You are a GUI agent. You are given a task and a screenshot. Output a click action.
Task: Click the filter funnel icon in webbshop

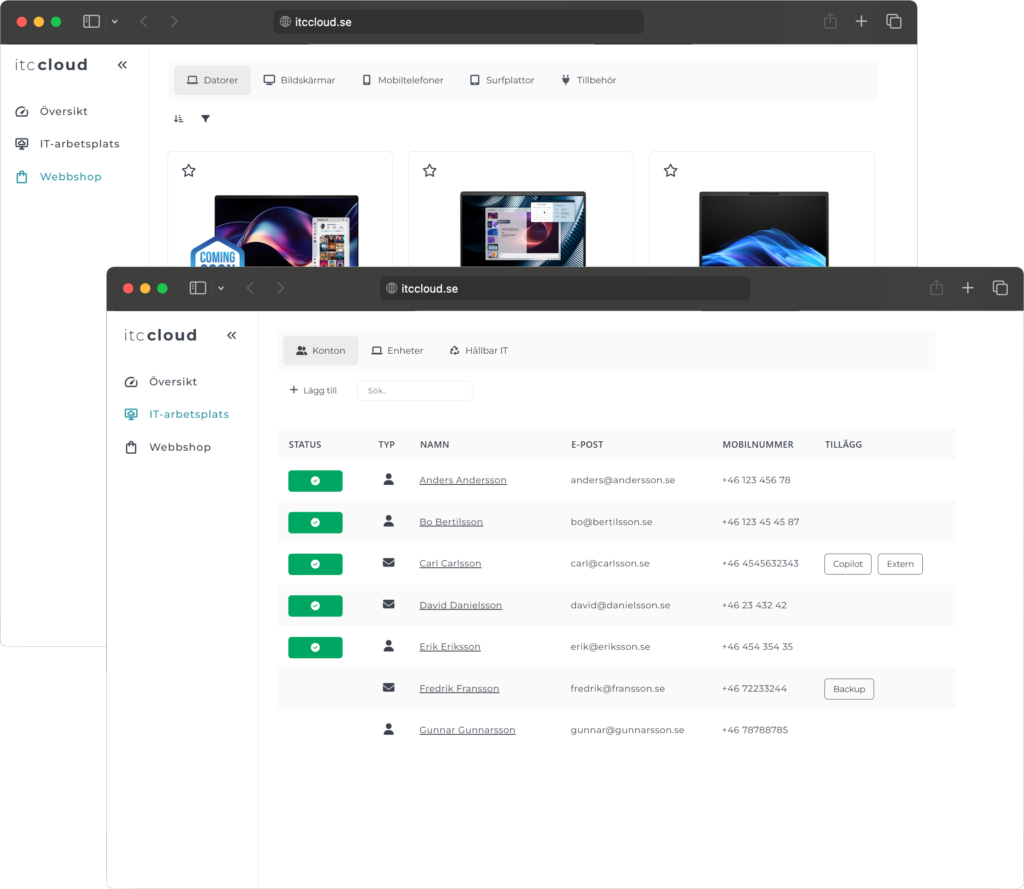click(205, 119)
